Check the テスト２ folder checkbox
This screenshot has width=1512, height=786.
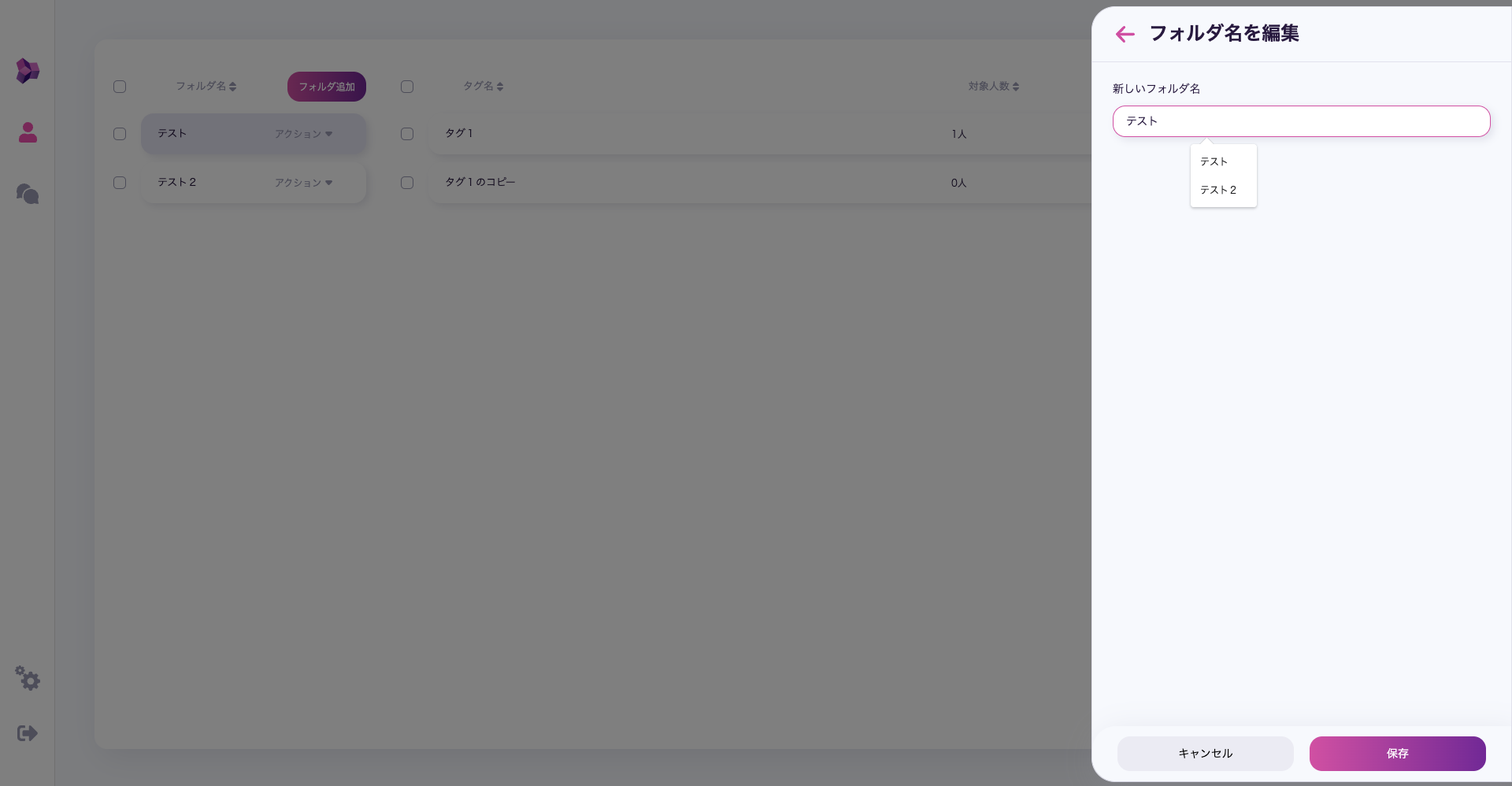pyautogui.click(x=120, y=183)
